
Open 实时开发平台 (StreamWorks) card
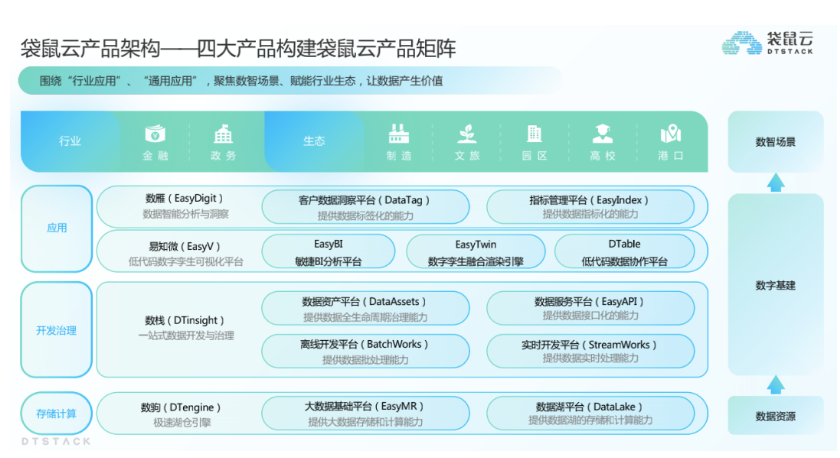(590, 351)
